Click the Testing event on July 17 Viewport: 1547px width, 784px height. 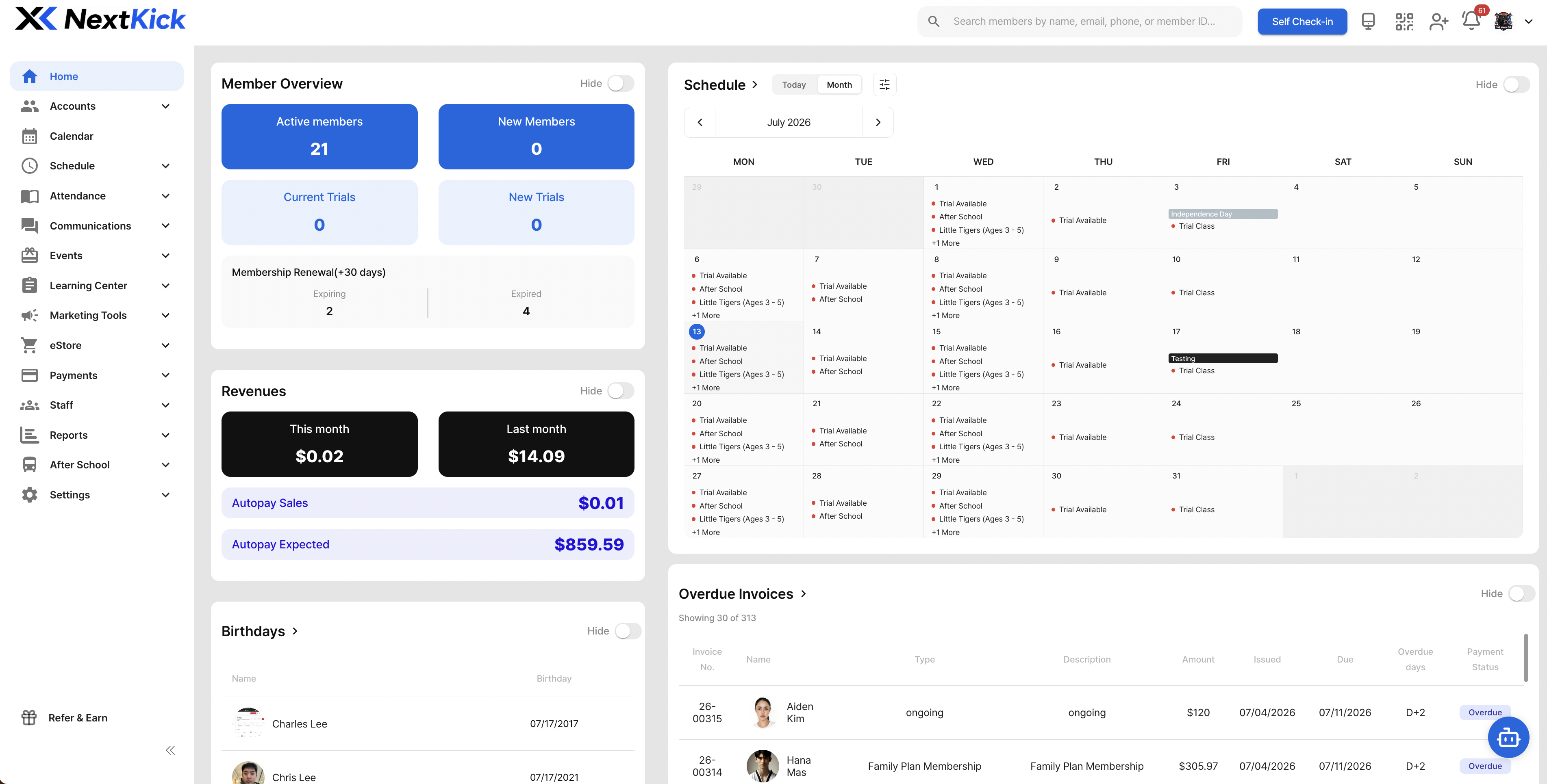(x=1223, y=358)
